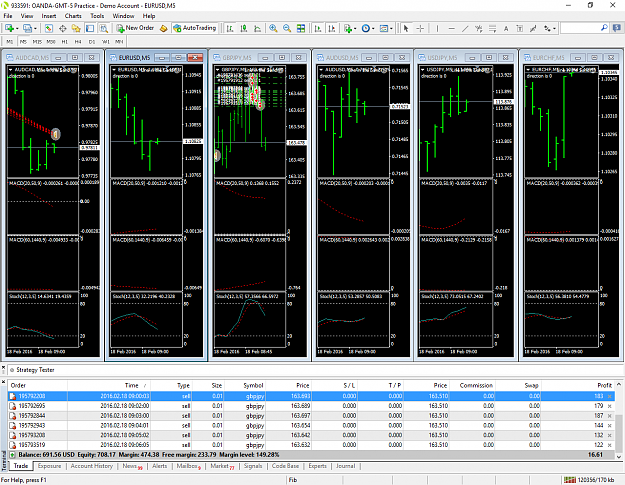Switch to the M1 timeframe
Screen dimensions: 625x485
coord(10,41)
